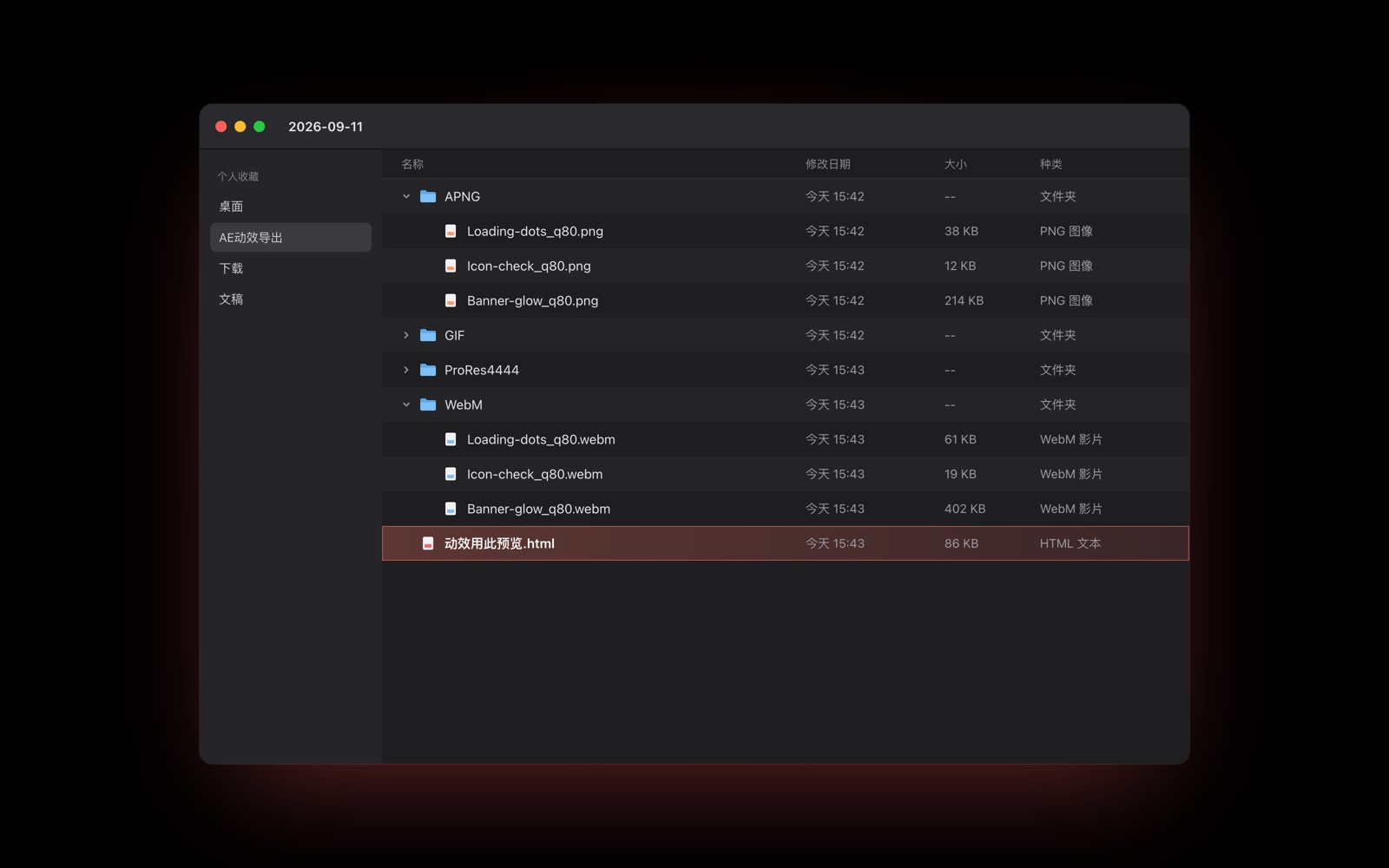
Task: Select the file name Banner-glow_q80.png
Action: [532, 300]
